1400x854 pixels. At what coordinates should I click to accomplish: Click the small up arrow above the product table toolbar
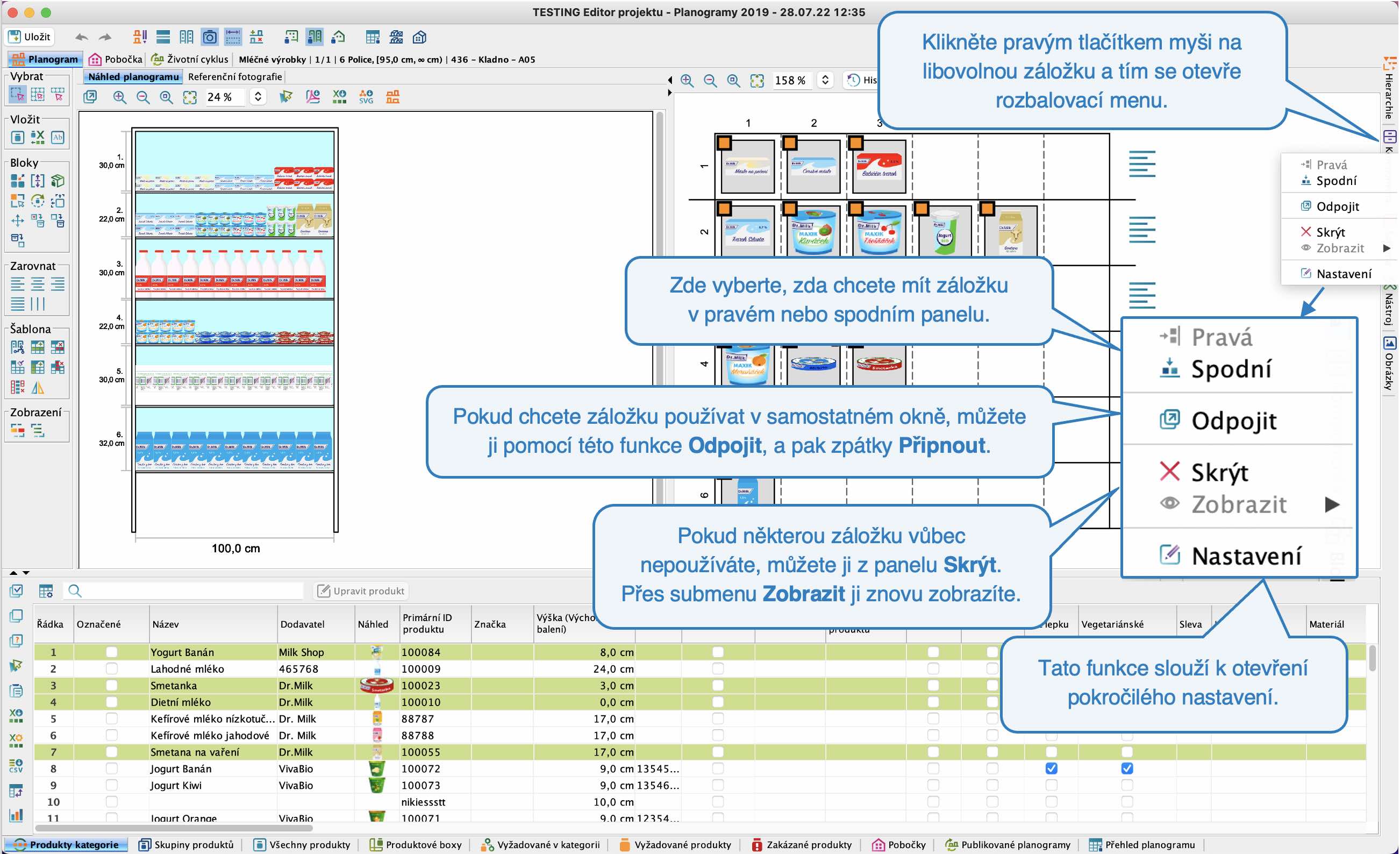click(13, 573)
